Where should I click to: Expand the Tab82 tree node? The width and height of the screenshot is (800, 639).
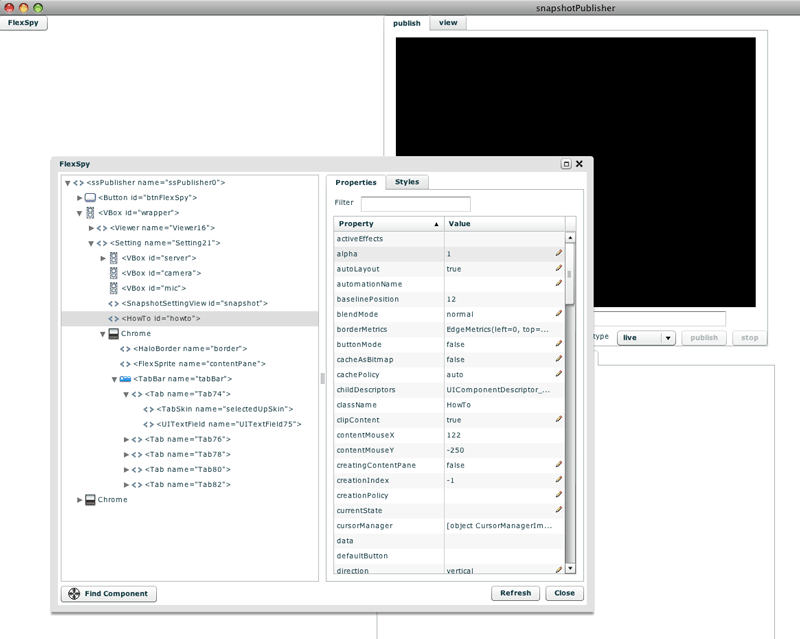127,484
